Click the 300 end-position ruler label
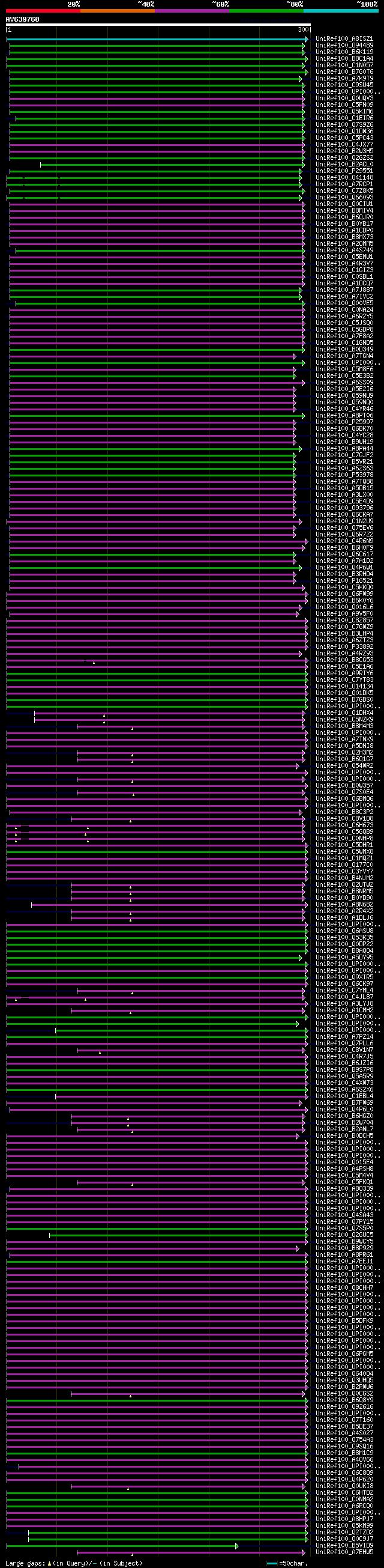Image resolution: width=384 pixels, height=1568 pixels. (303, 30)
